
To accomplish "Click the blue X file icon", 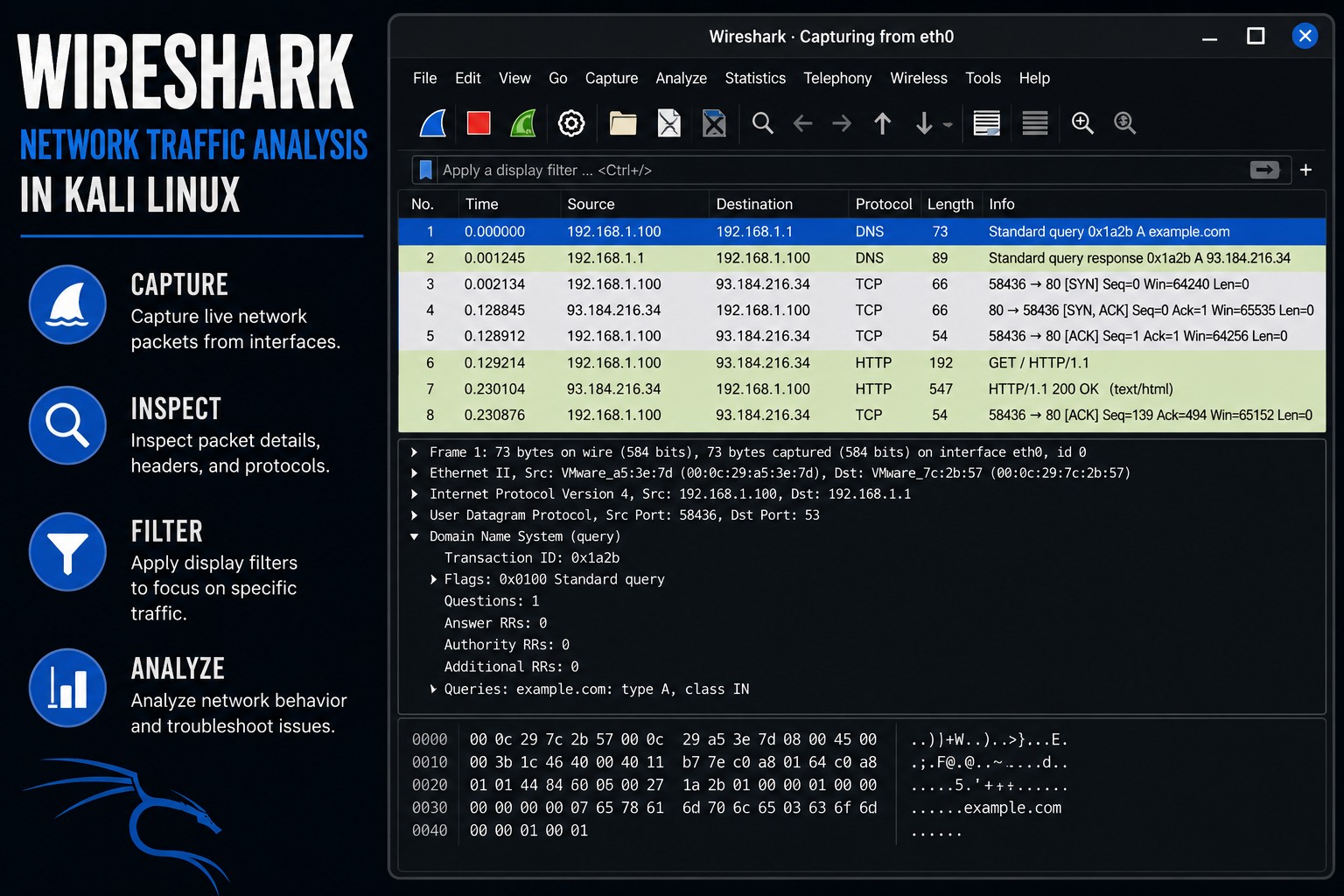I will 714,123.
